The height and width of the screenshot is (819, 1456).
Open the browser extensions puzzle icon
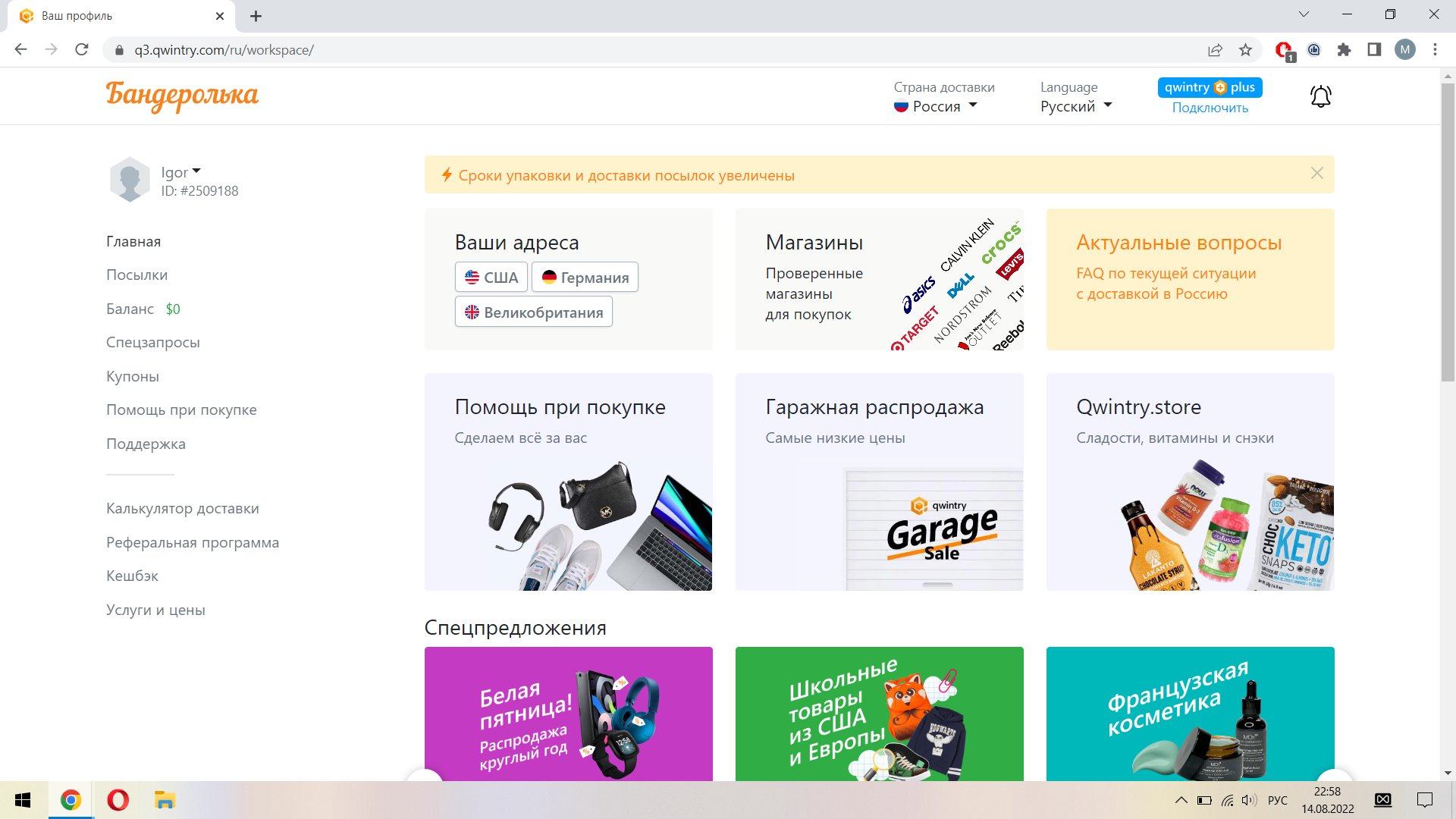click(x=1344, y=50)
